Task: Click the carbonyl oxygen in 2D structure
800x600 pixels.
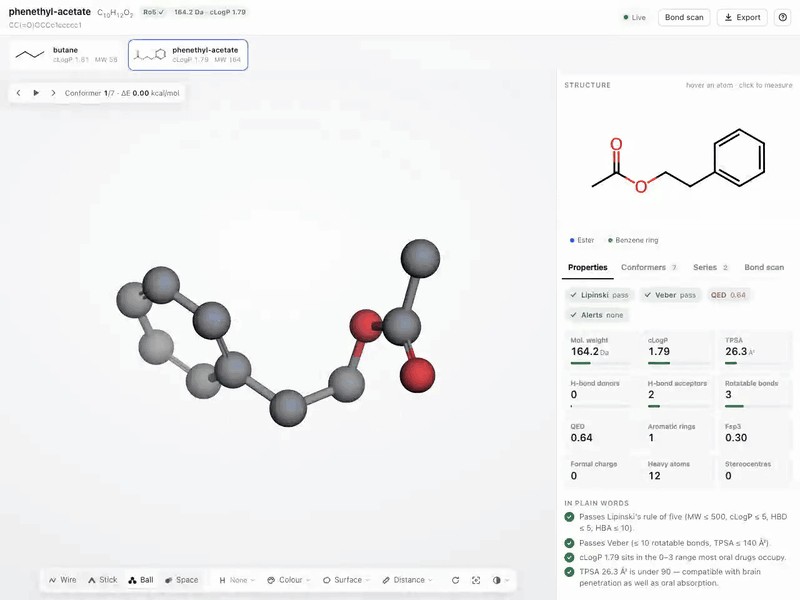Action: pyautogui.click(x=616, y=145)
